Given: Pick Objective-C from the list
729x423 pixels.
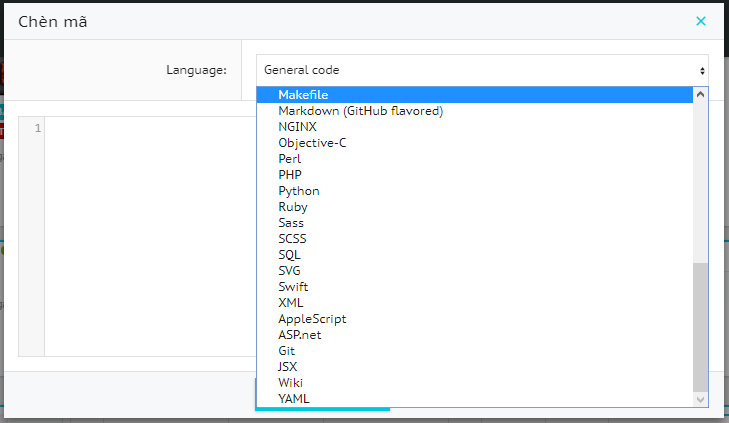Looking at the screenshot, I should [312, 143].
